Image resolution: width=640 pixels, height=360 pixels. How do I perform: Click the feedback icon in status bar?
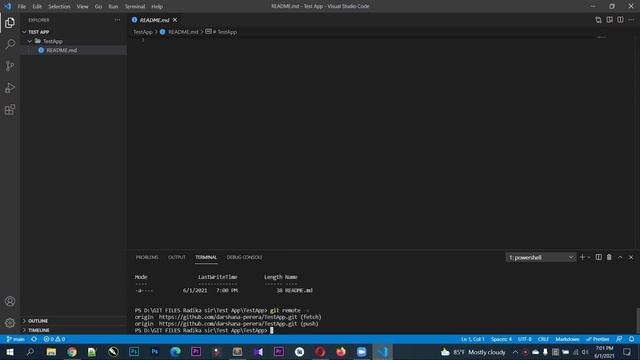(619, 339)
